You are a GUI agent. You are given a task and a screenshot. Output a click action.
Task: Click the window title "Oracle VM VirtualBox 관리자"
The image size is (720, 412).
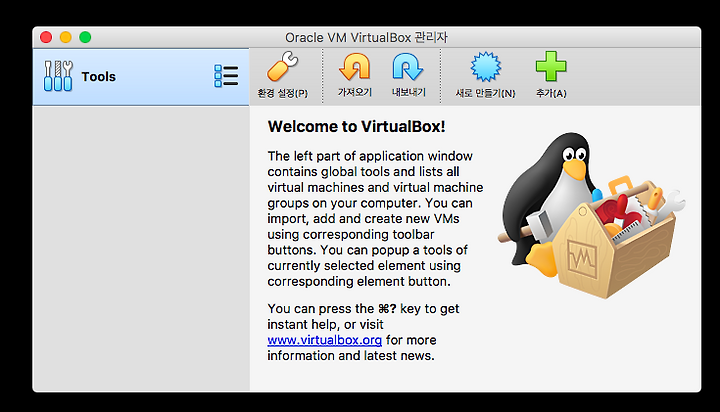pyautogui.click(x=366, y=37)
